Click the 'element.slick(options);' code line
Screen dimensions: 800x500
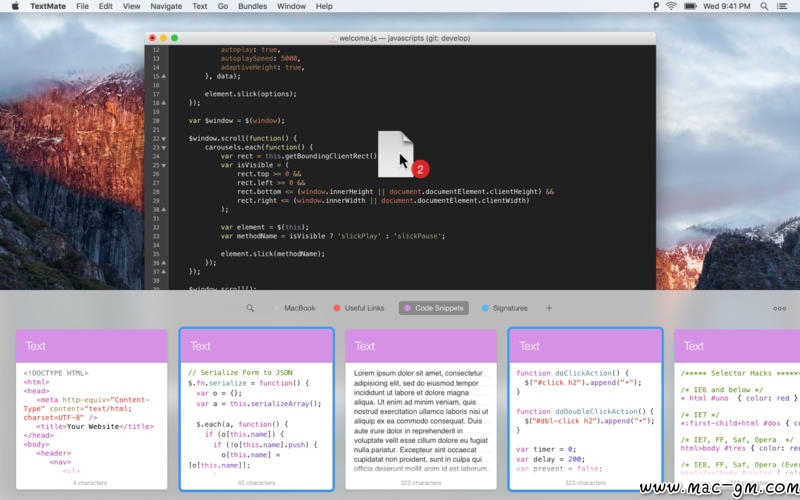point(251,94)
